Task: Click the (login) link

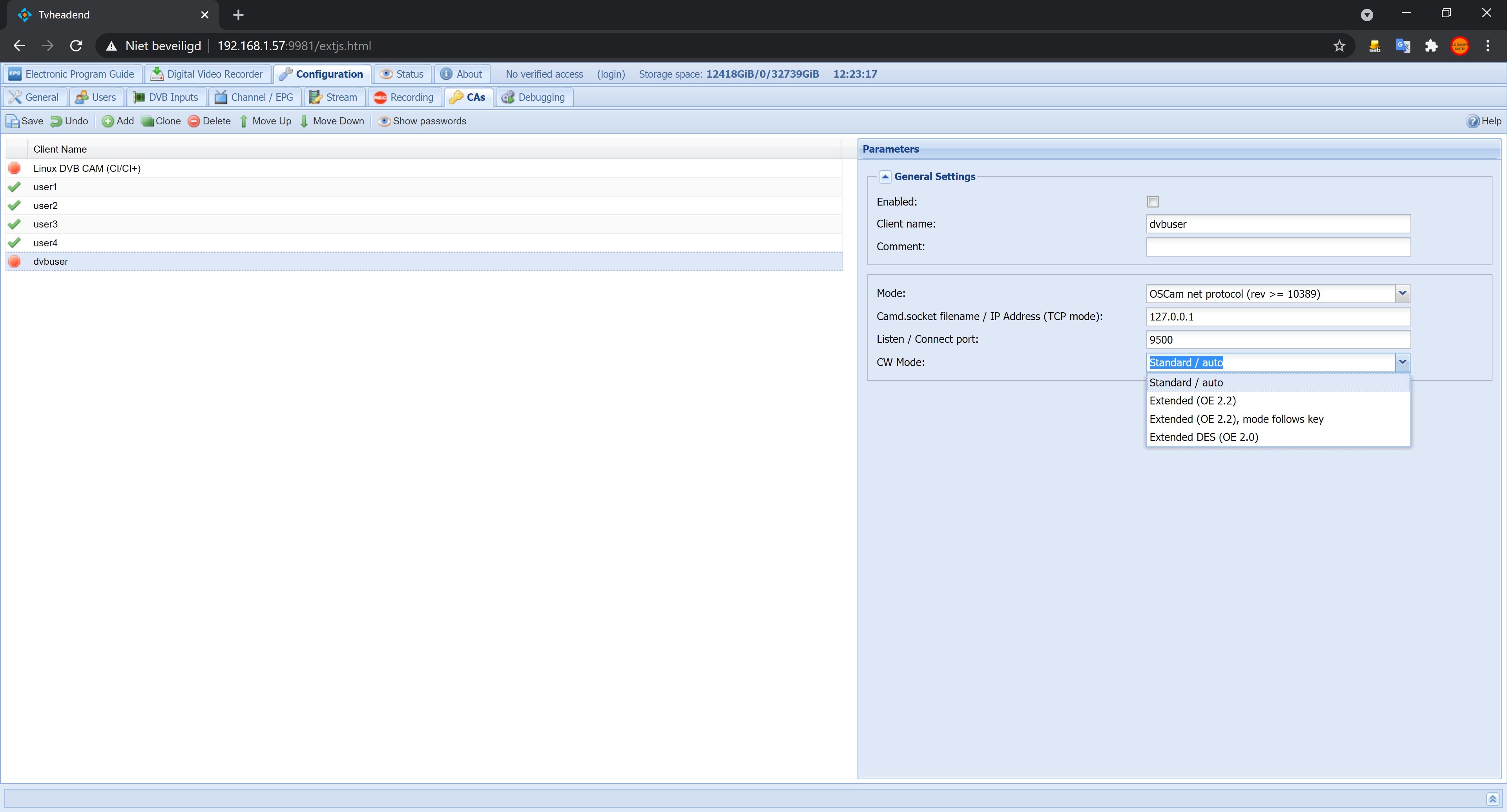Action: tap(611, 74)
